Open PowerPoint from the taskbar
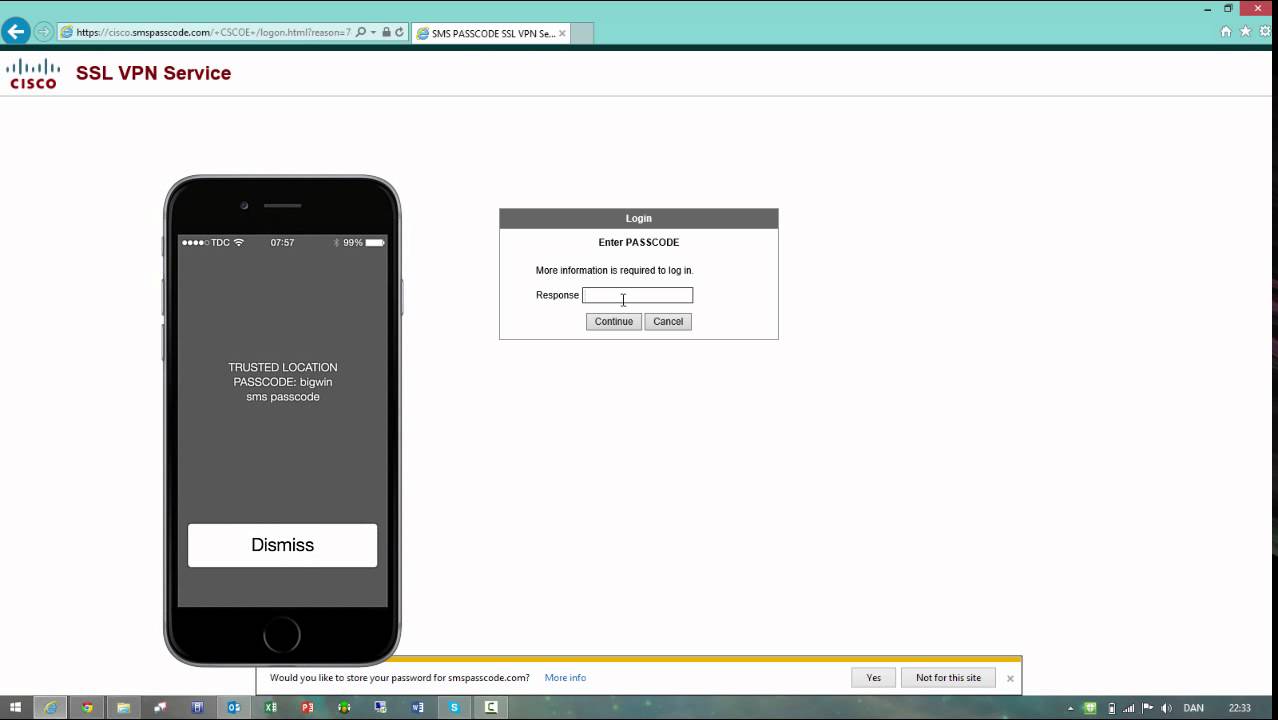Image resolution: width=1278 pixels, height=720 pixels. coord(307,707)
